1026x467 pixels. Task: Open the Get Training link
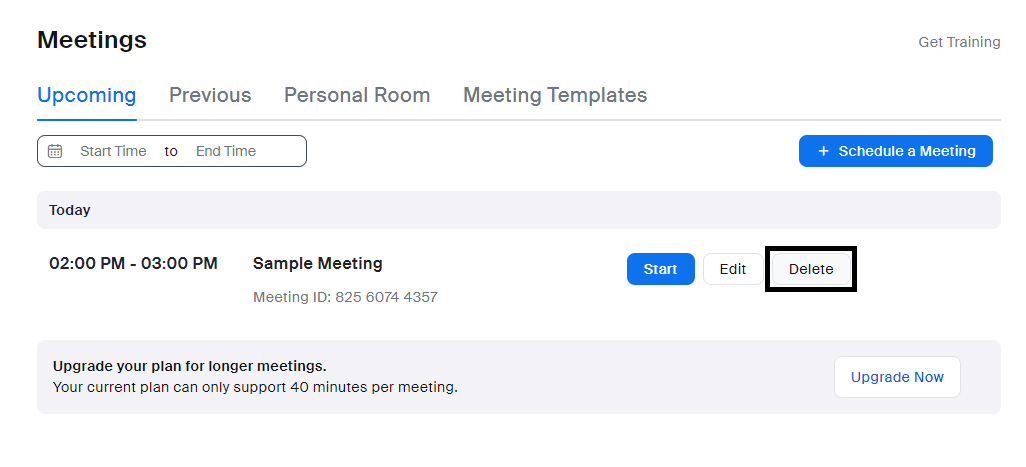click(x=959, y=42)
